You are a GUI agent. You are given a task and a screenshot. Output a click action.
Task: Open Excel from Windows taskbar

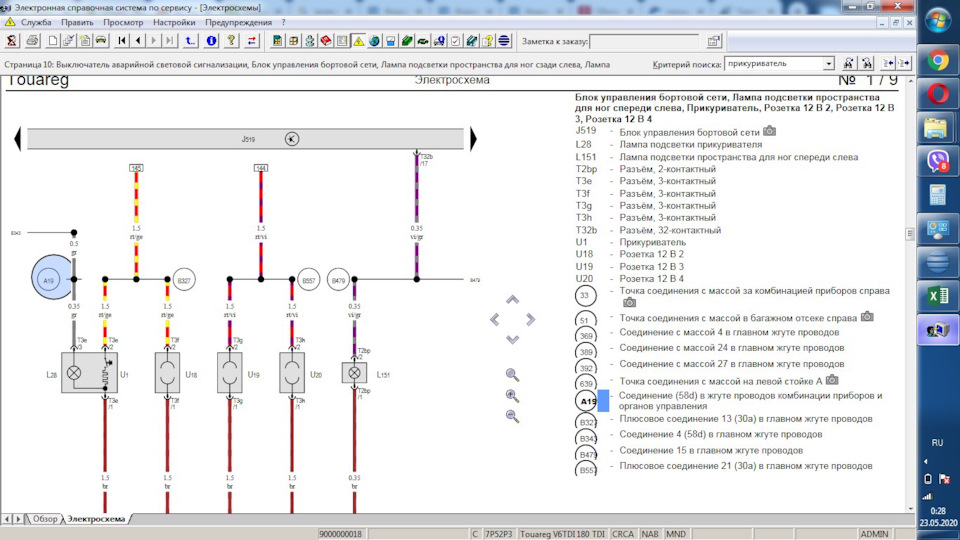coord(937,296)
